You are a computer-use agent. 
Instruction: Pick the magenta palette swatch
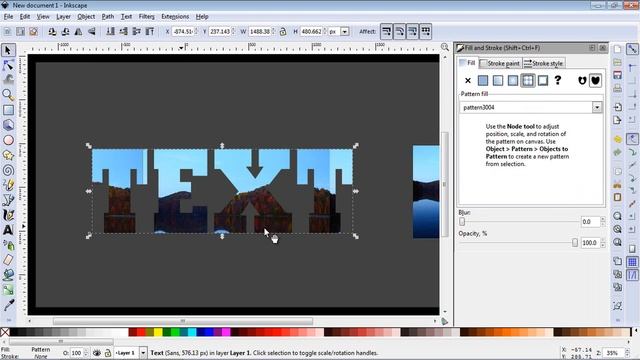[x=226, y=332]
